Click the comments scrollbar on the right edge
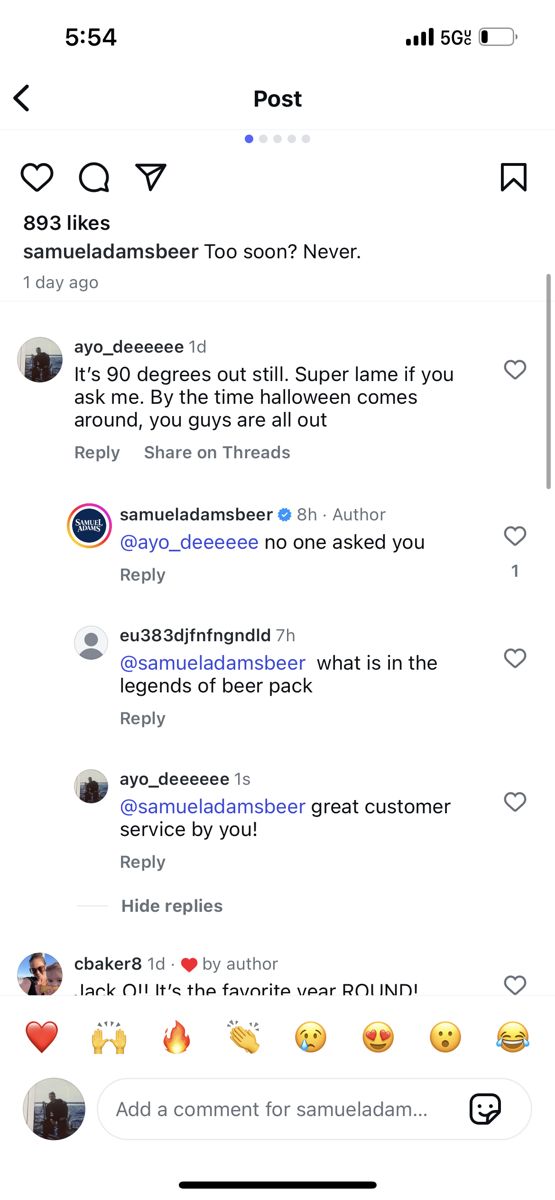This screenshot has height=1200, width=555. coord(548,381)
